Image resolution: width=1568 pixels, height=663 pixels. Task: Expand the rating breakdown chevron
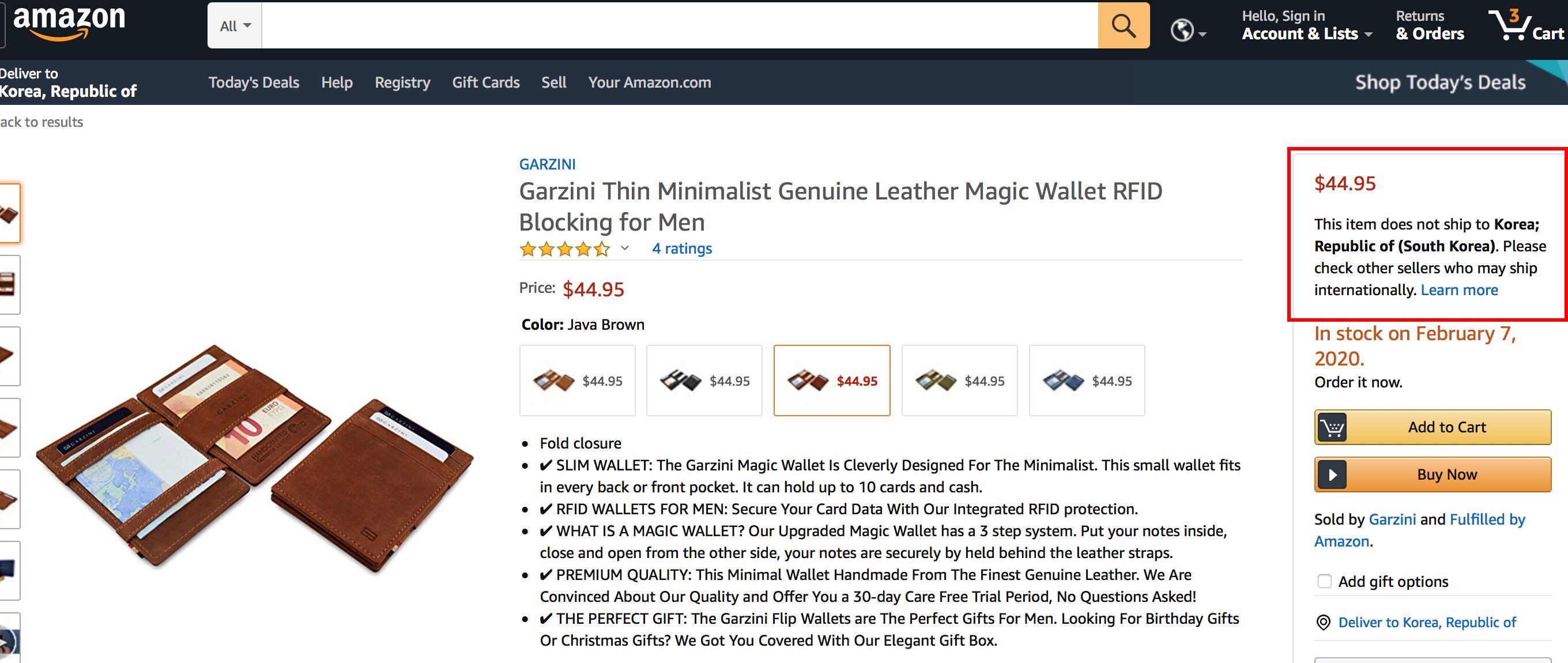coord(624,248)
